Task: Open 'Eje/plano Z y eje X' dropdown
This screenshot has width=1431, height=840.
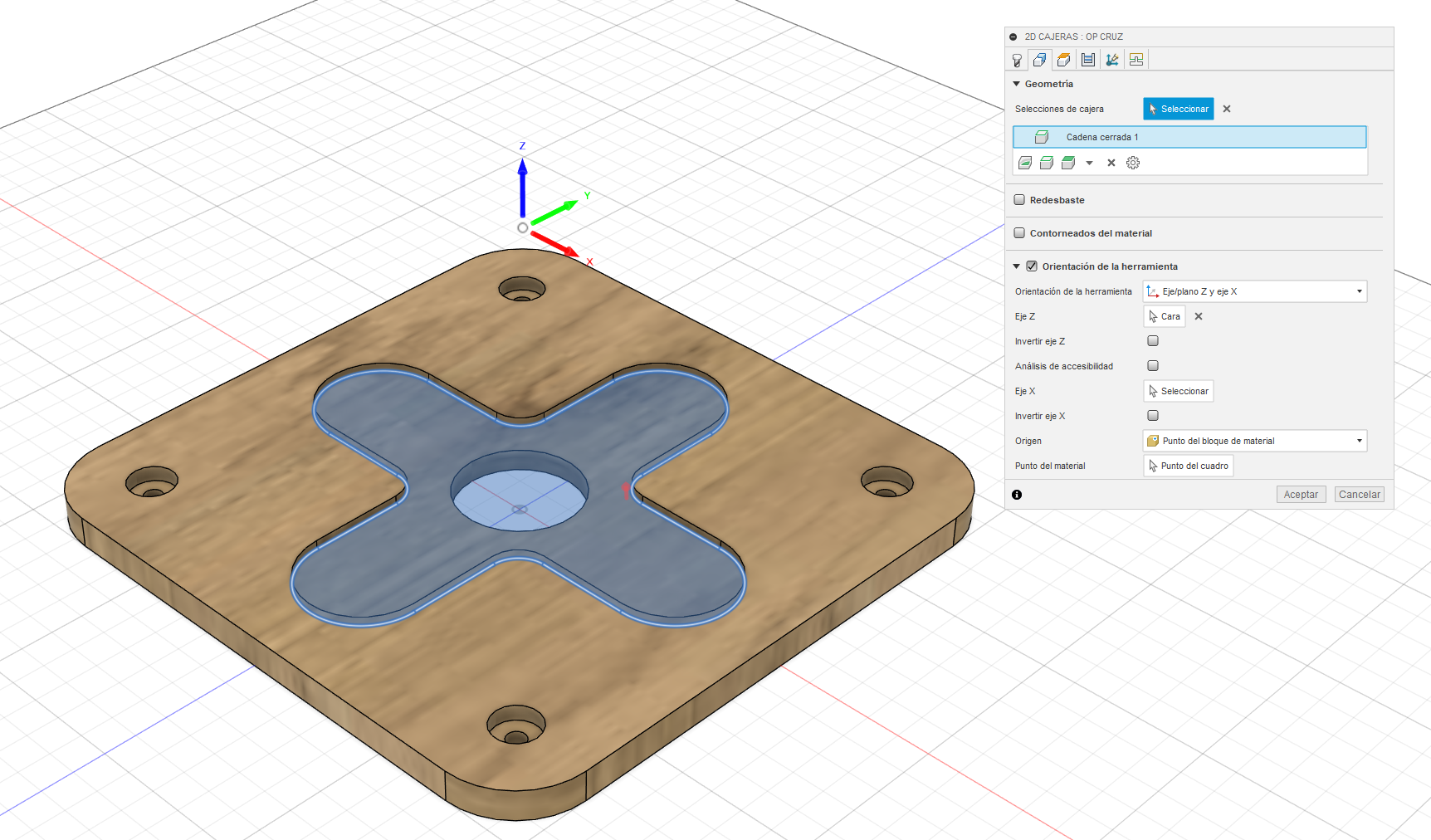Action: point(1255,291)
